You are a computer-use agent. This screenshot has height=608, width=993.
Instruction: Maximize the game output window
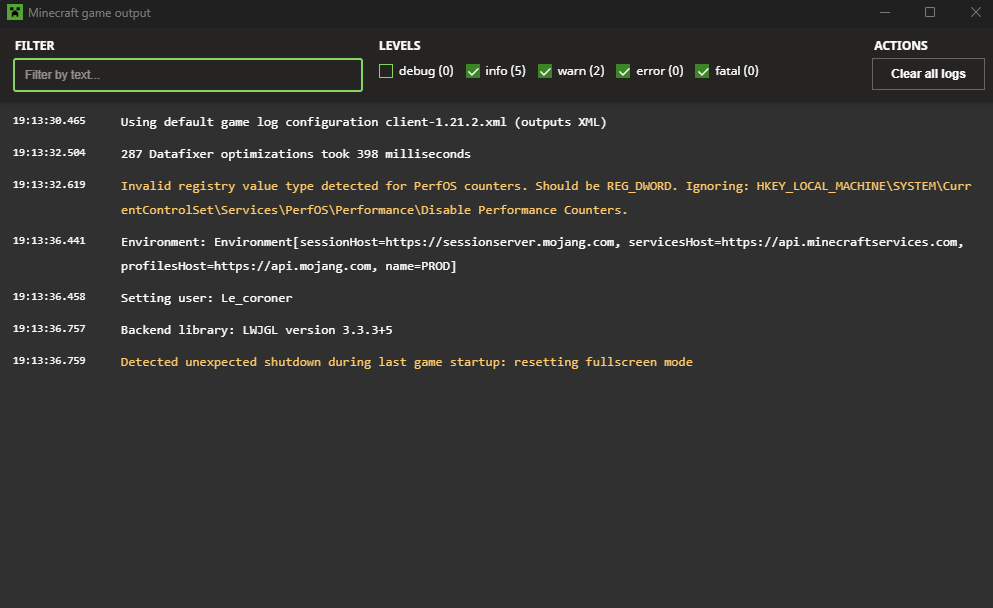[x=930, y=13]
